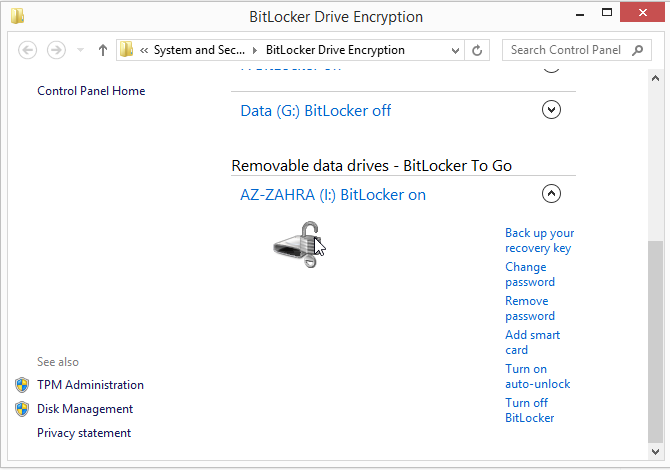Open the address bar history dropdown
This screenshot has height=470, width=670.
point(456,50)
